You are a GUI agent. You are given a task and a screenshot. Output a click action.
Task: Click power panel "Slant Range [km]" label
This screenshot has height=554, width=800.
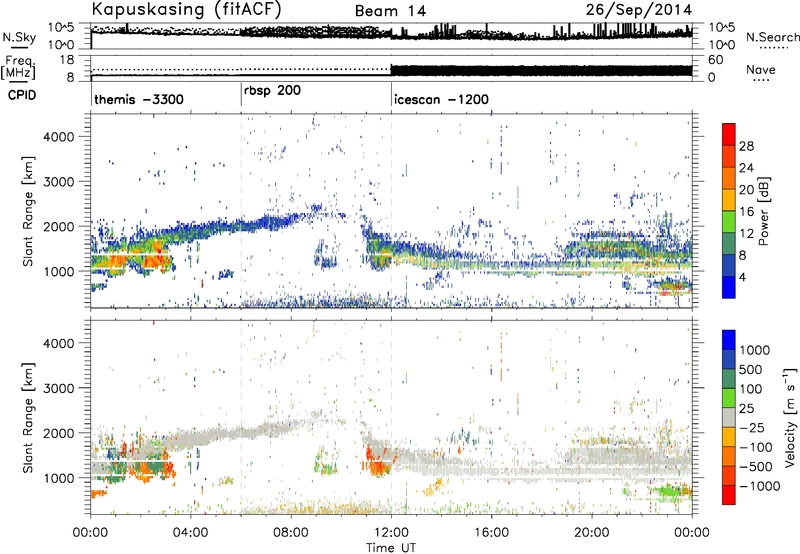click(x=28, y=211)
